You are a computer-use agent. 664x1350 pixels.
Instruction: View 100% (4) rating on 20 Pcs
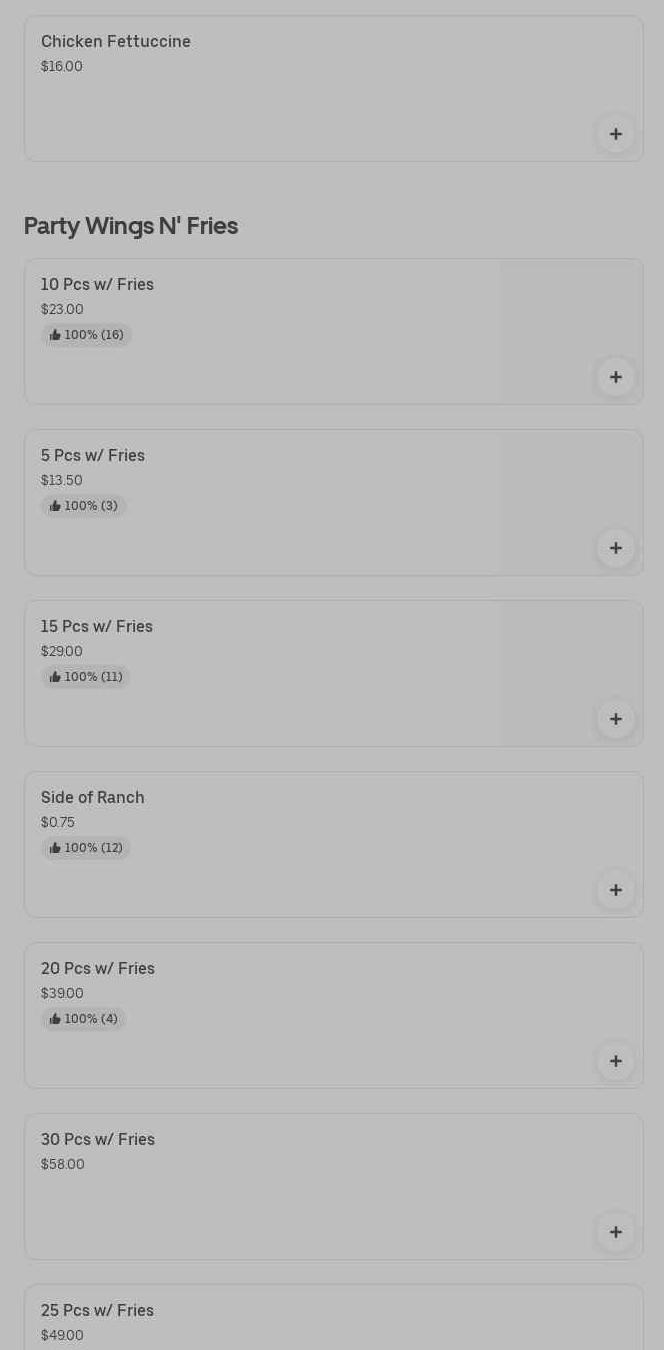coord(84,1019)
